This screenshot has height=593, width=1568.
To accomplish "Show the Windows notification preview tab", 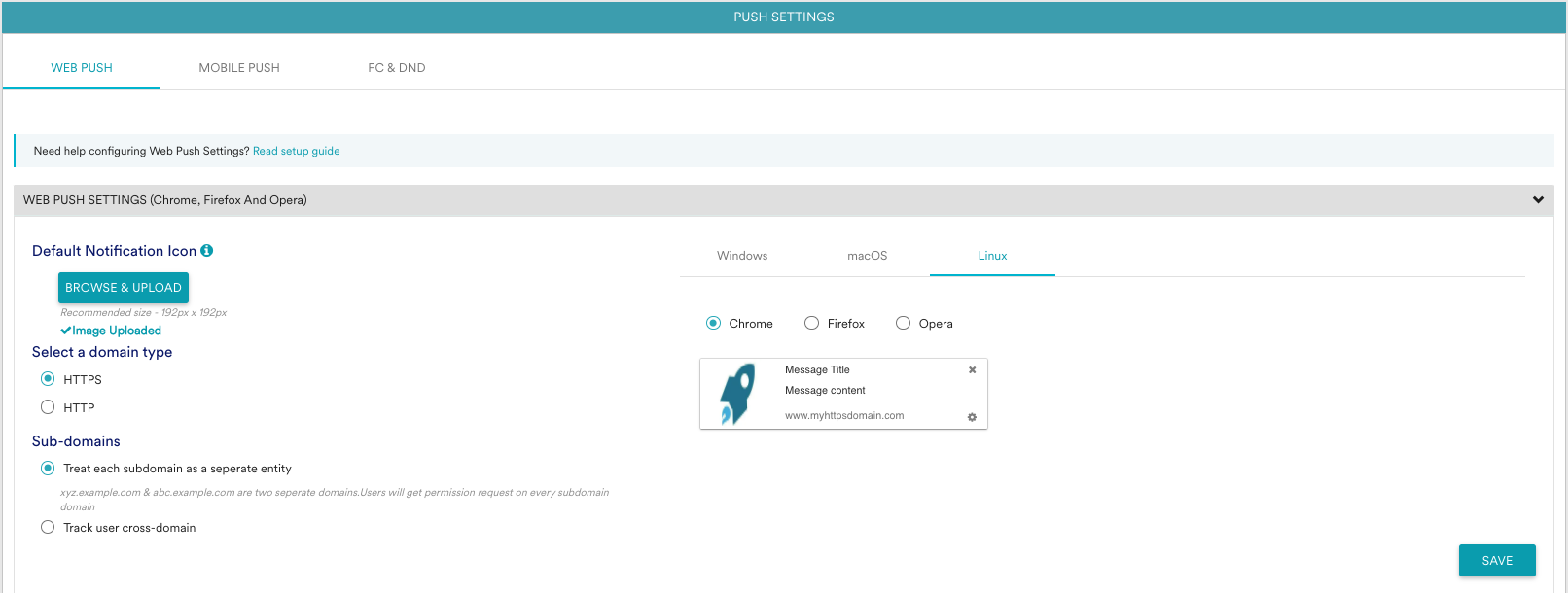I will coord(742,256).
